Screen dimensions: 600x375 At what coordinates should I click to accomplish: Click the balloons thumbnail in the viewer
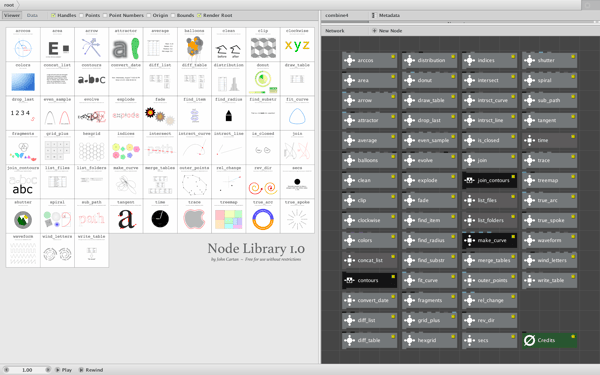[194, 44]
